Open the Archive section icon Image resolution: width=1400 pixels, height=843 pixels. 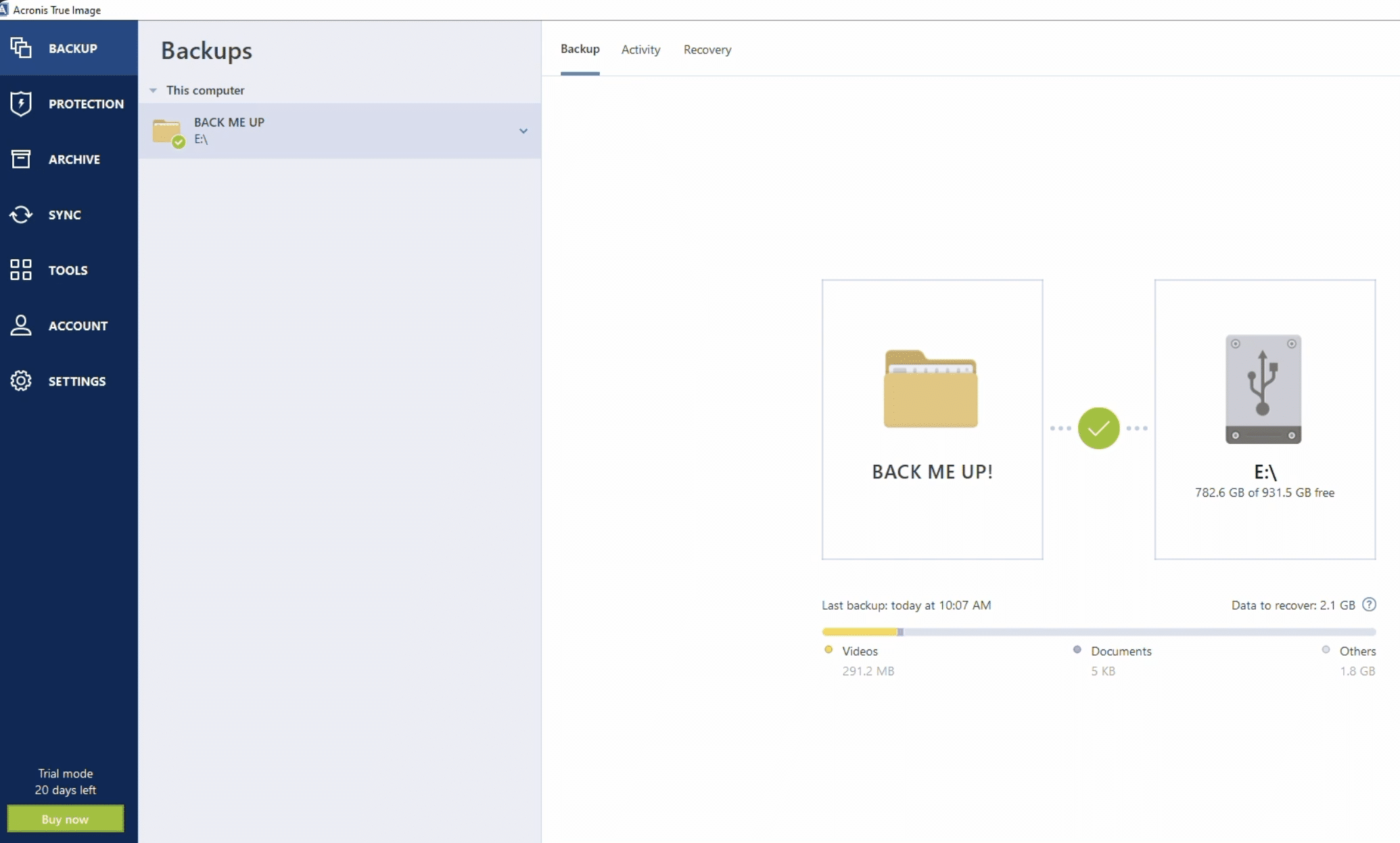(x=20, y=159)
